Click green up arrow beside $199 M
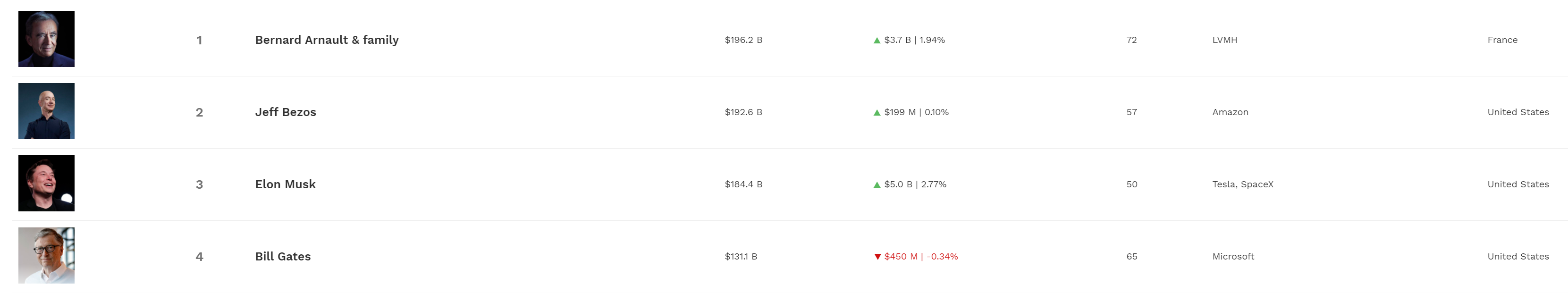The image size is (1568, 293). (877, 112)
